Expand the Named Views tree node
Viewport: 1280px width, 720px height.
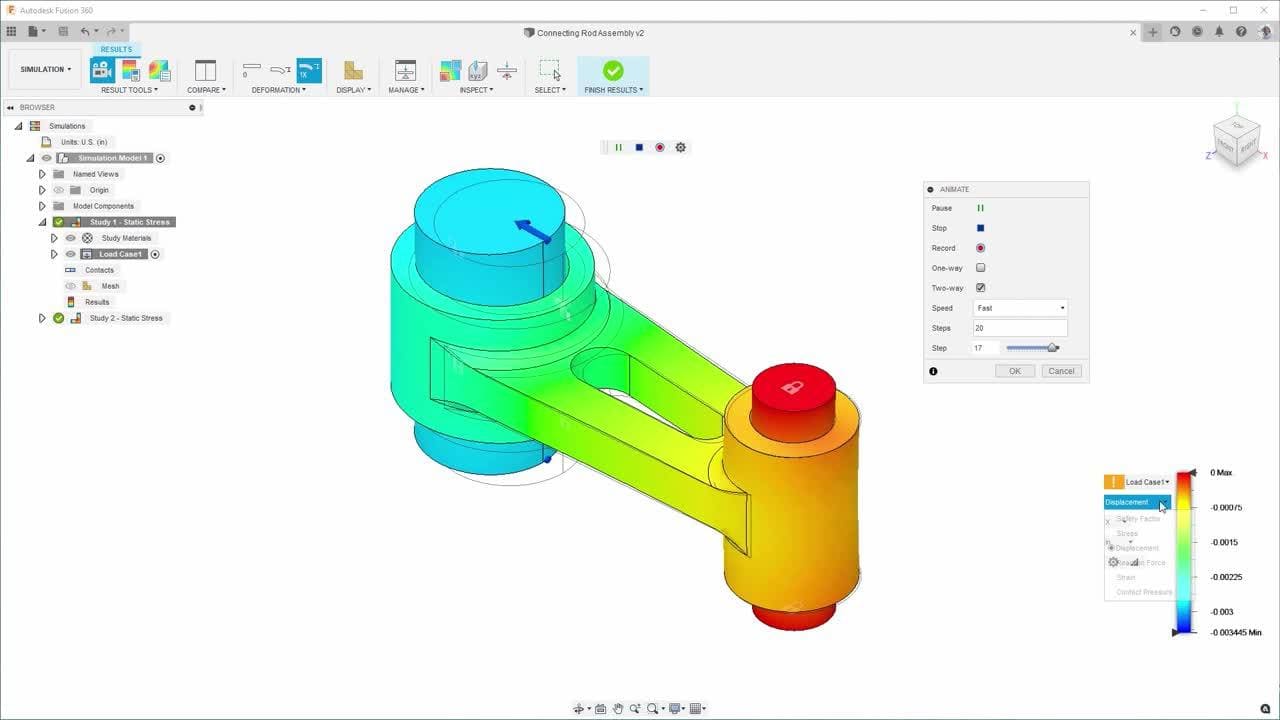point(42,174)
